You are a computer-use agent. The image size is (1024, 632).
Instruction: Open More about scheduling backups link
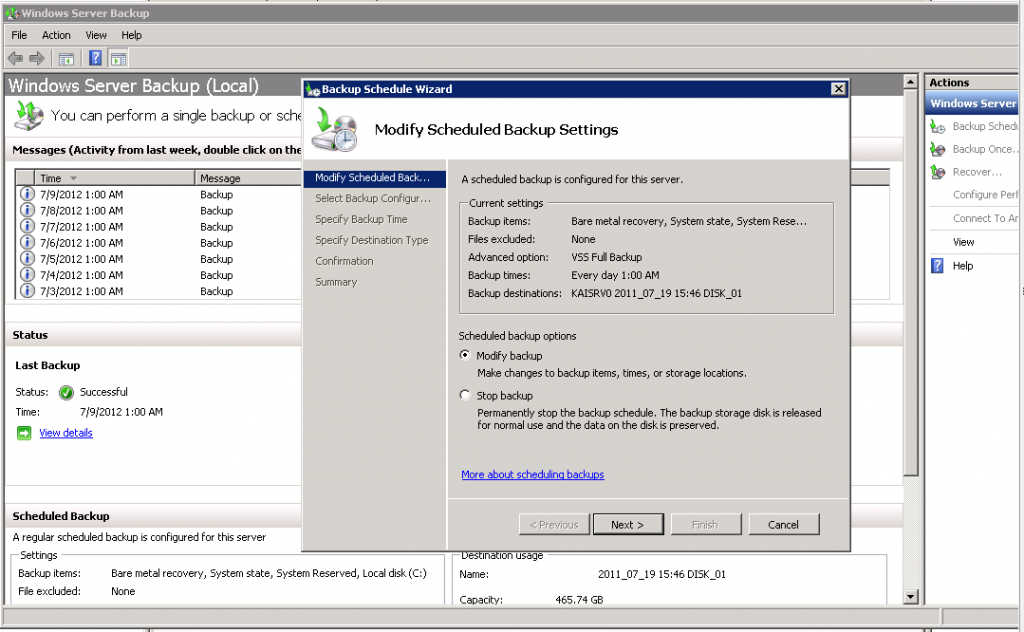(532, 475)
